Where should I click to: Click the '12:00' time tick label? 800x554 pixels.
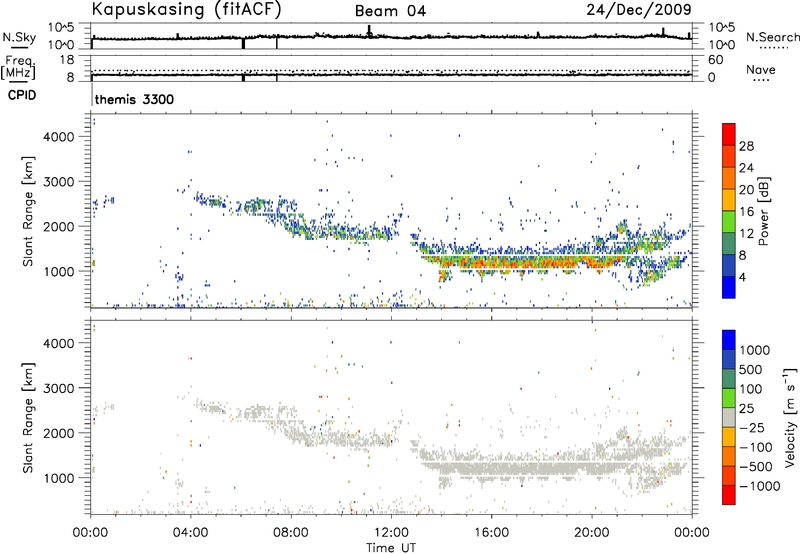pyautogui.click(x=391, y=533)
